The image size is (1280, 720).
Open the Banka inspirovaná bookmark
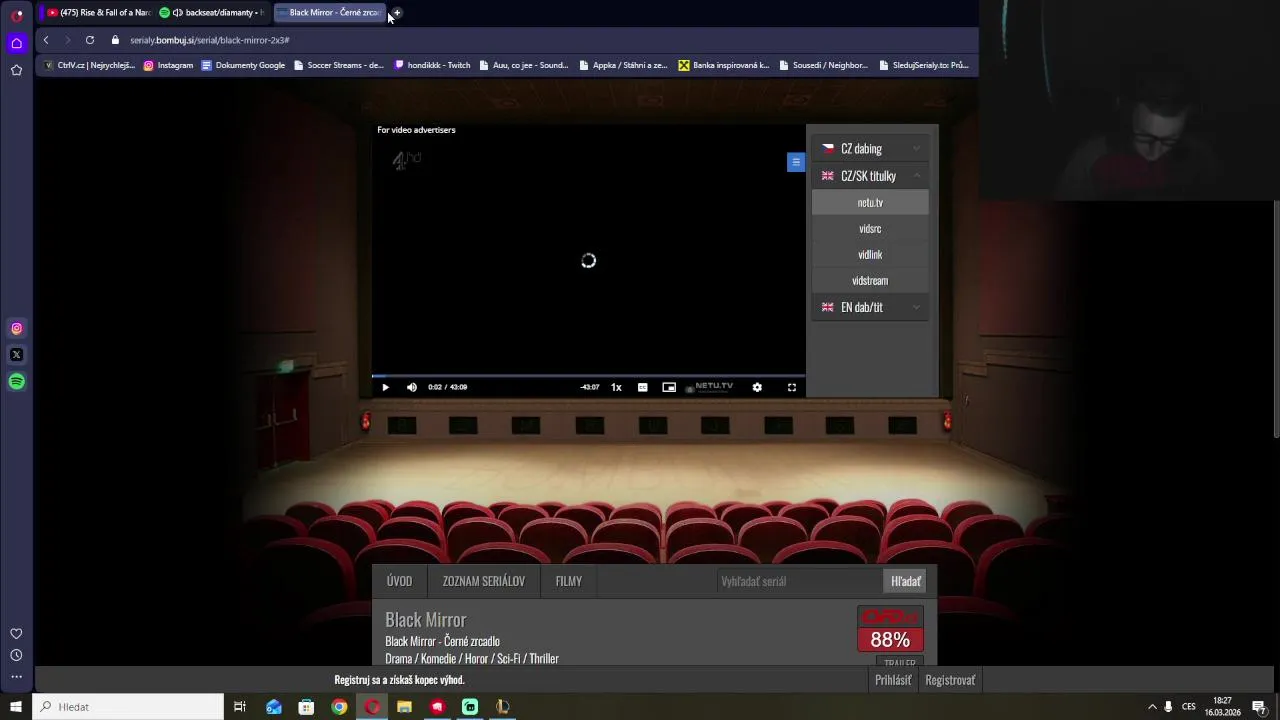(724, 65)
